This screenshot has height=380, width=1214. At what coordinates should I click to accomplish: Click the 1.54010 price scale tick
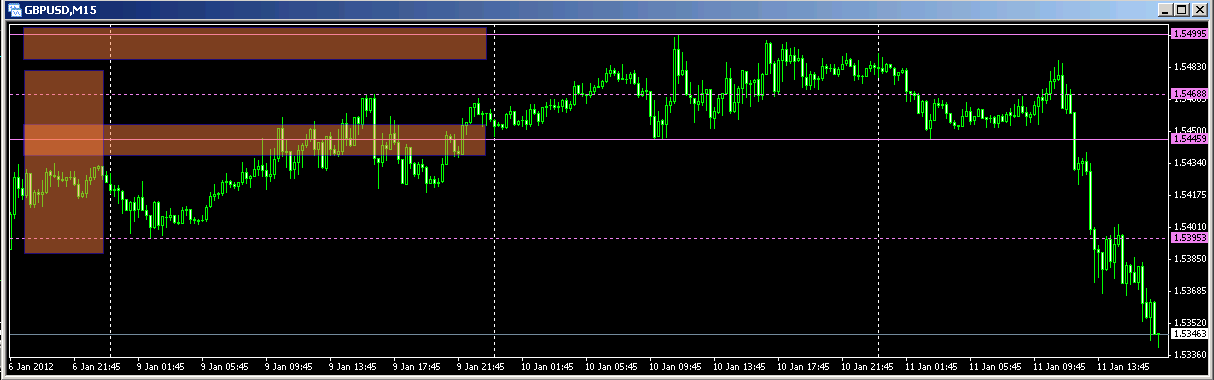pyautogui.click(x=1189, y=227)
